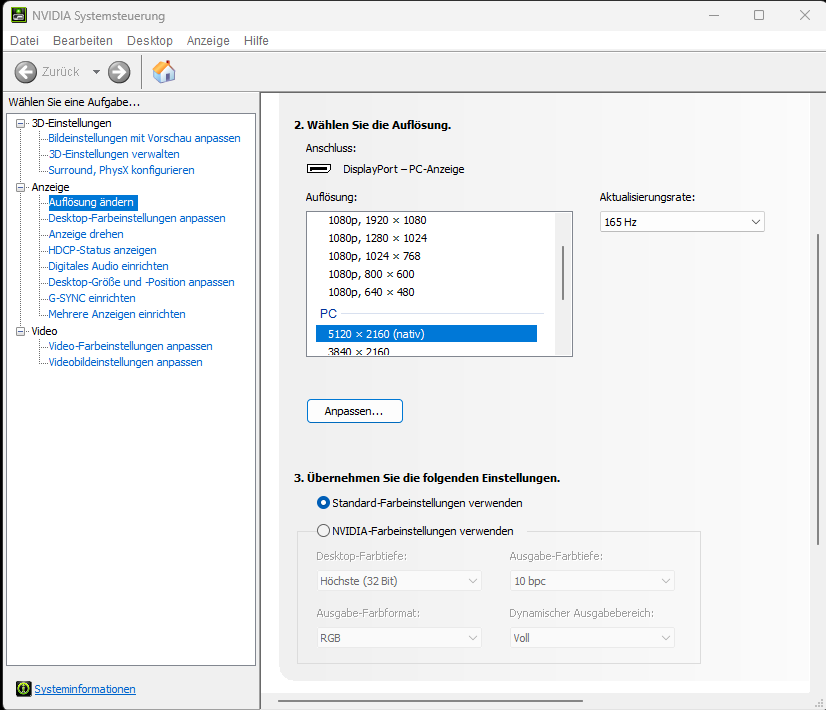Open Digitales Audio einrichten
The image size is (826, 710).
point(109,266)
